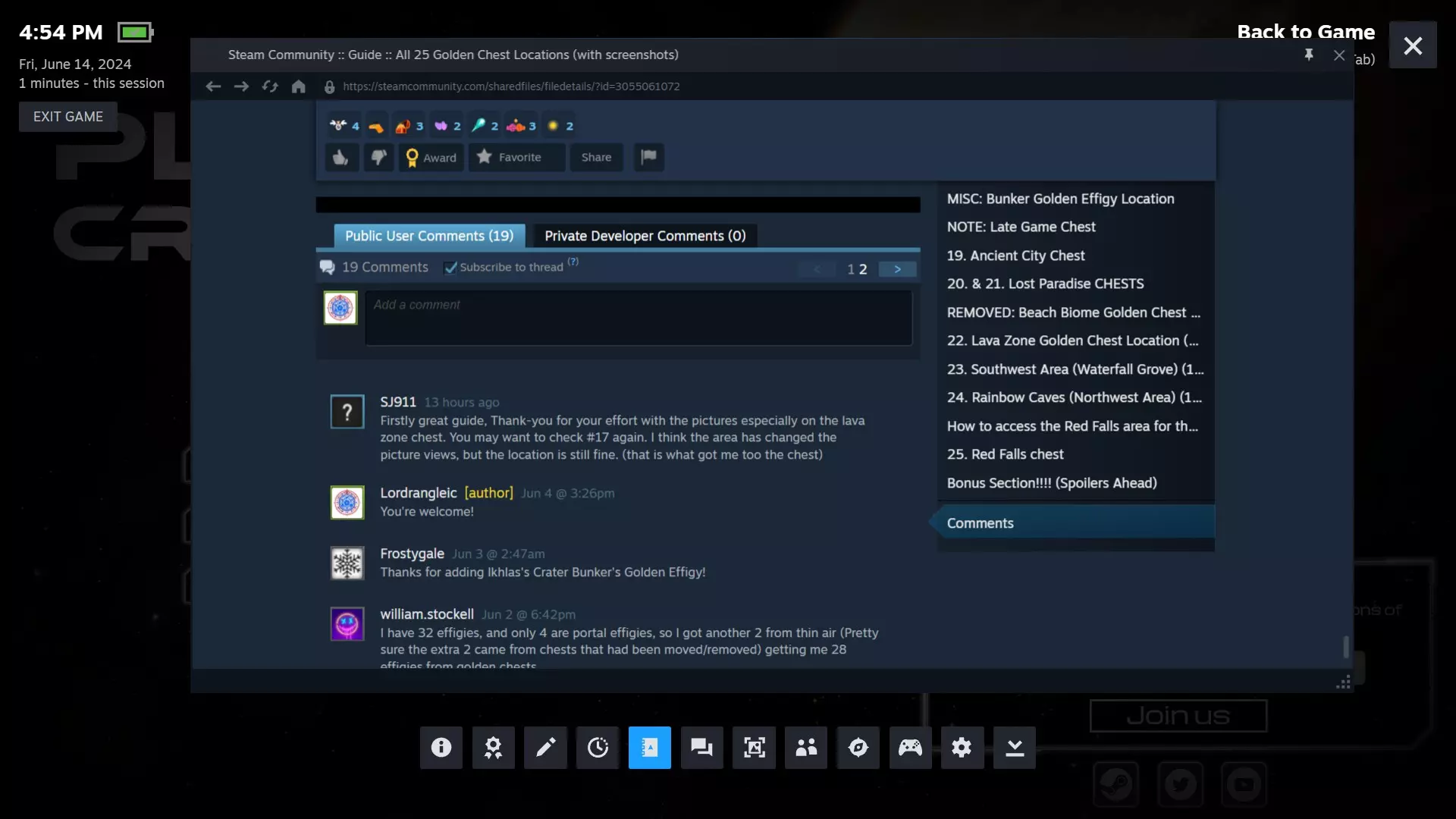Click the page scrollbar thumb
The width and height of the screenshot is (1456, 819).
point(1346,647)
